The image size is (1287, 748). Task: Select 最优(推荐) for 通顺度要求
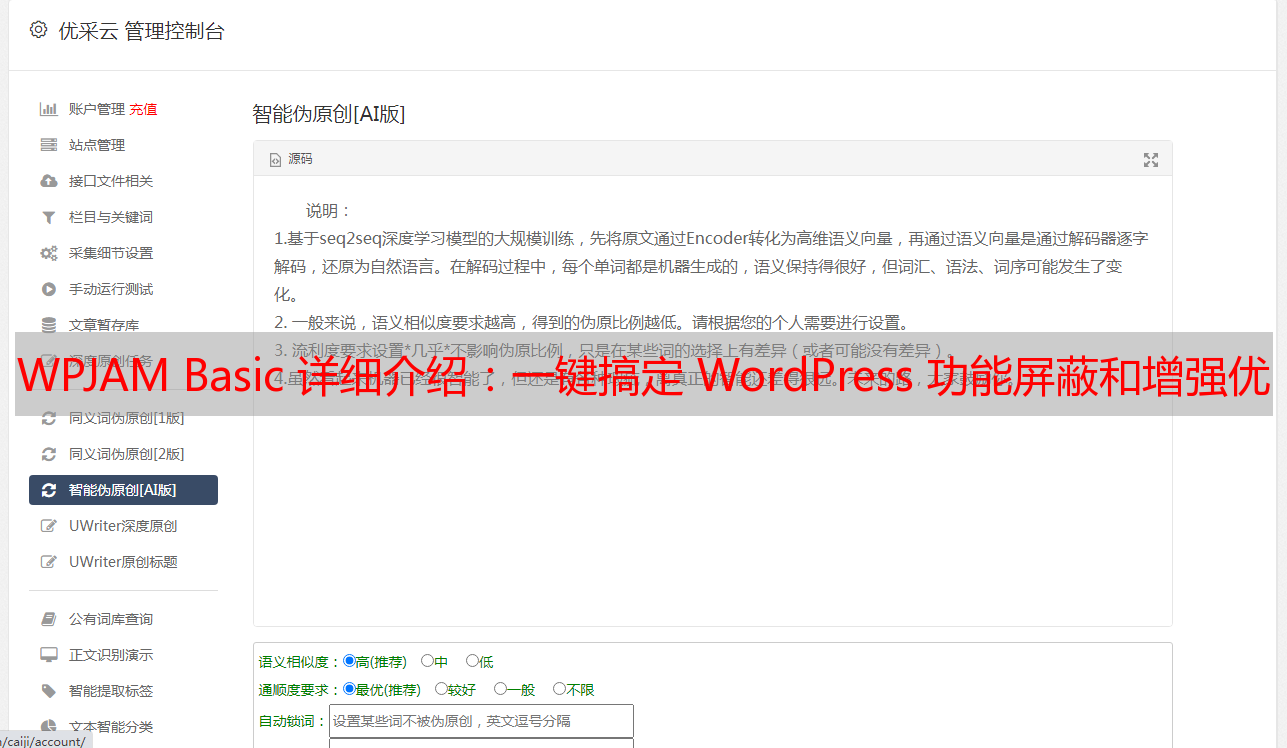(x=349, y=689)
